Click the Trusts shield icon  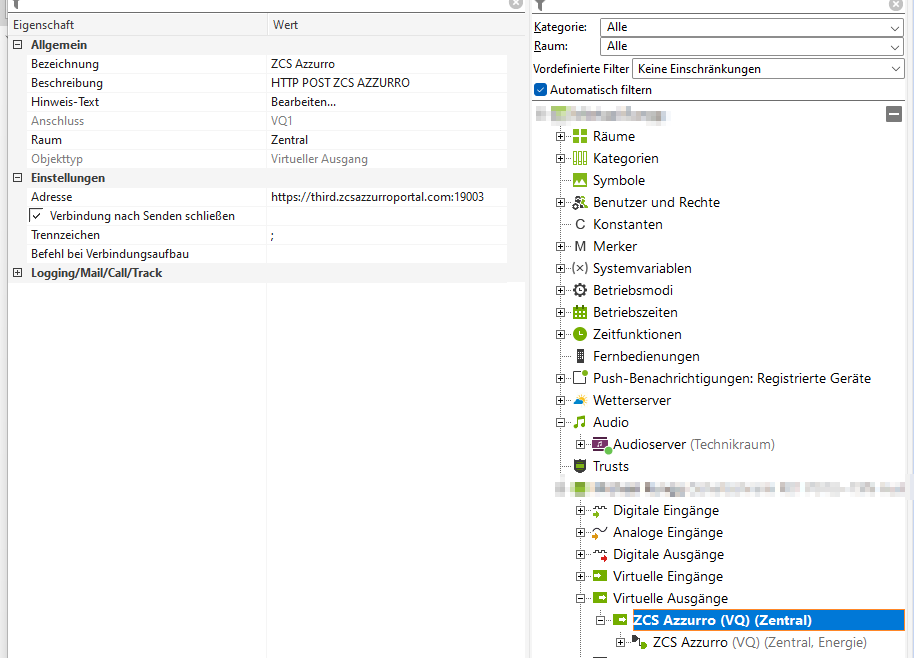[x=580, y=467]
